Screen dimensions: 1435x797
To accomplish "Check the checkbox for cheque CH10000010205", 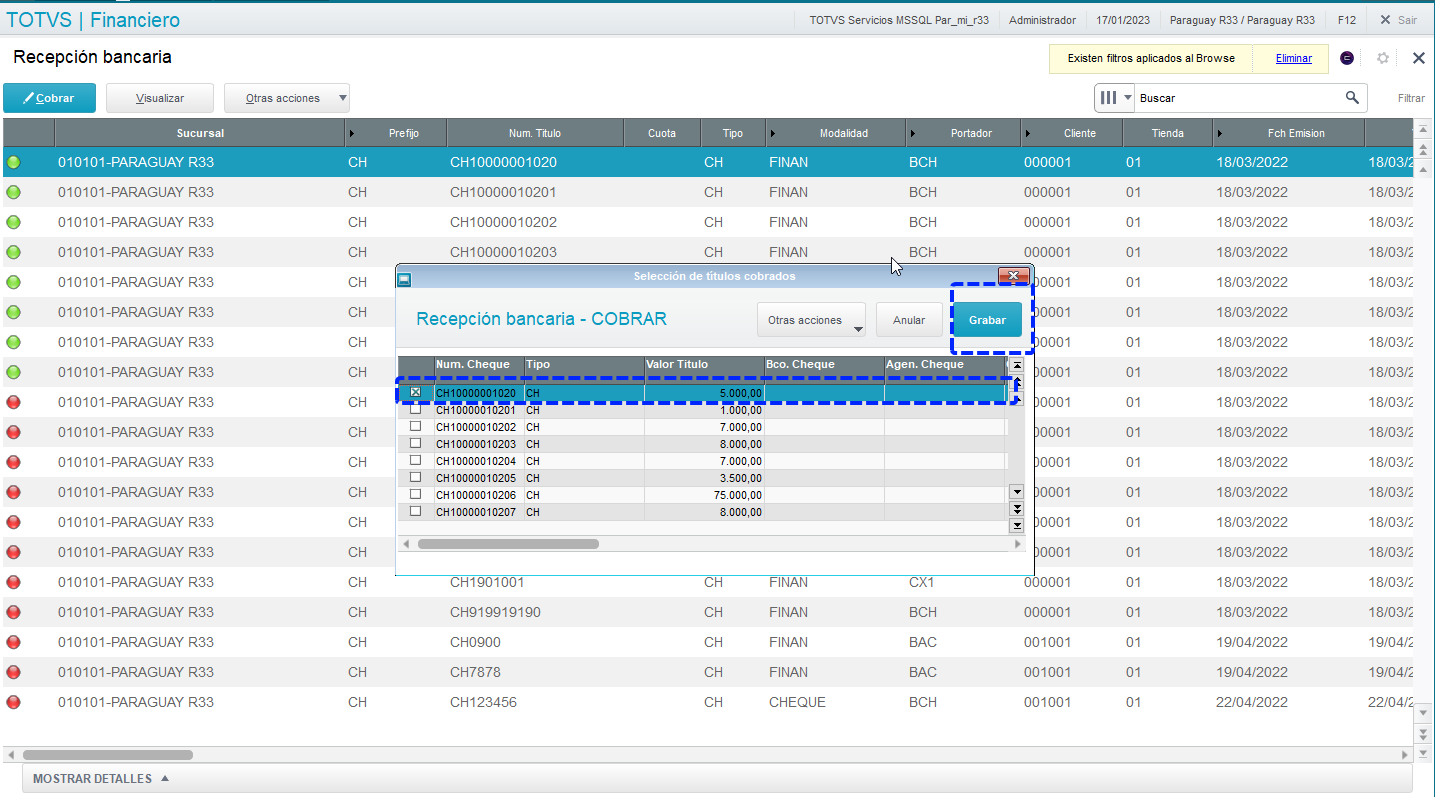I will tap(415, 478).
